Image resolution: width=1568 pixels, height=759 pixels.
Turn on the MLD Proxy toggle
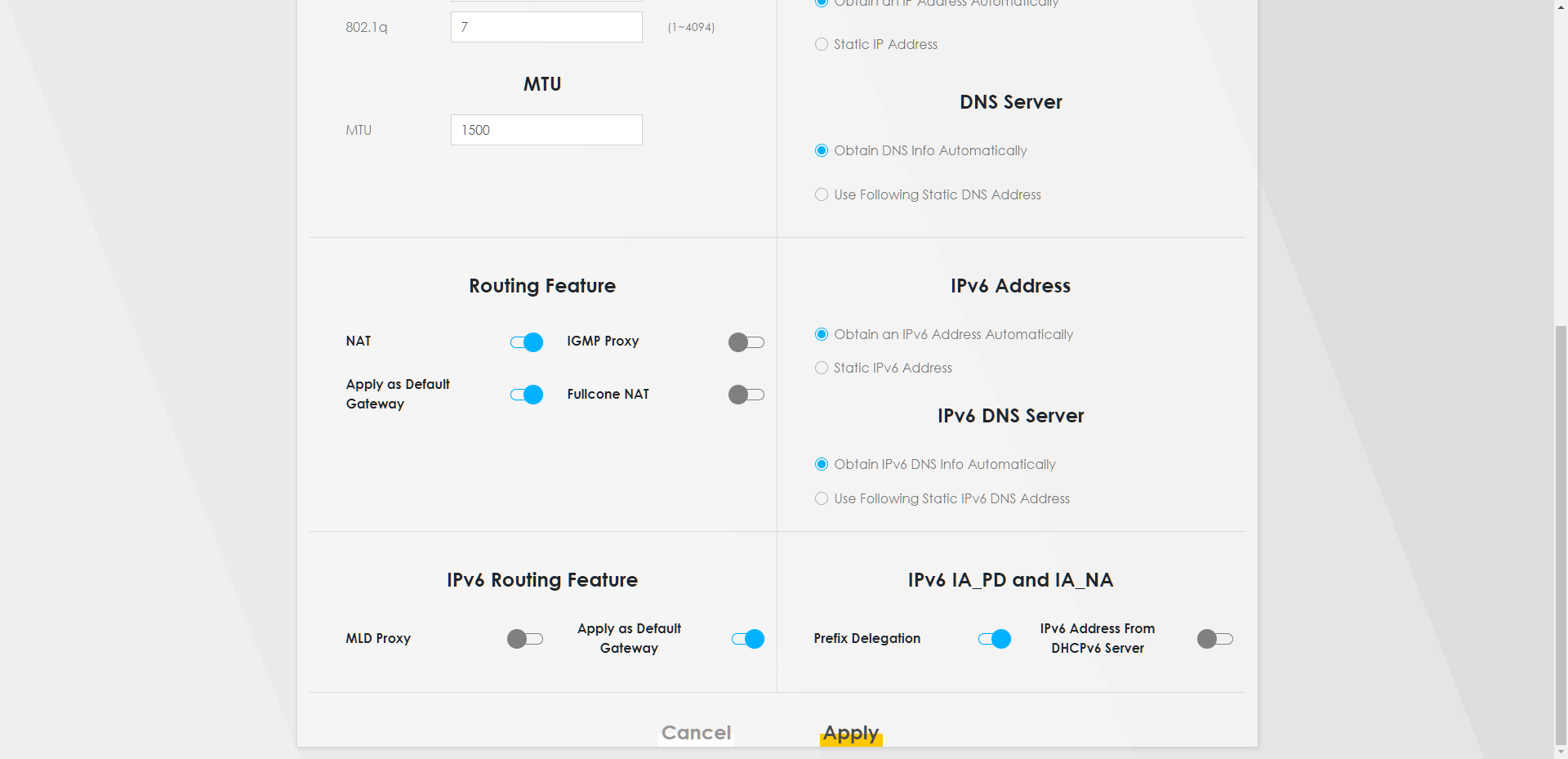tap(524, 639)
